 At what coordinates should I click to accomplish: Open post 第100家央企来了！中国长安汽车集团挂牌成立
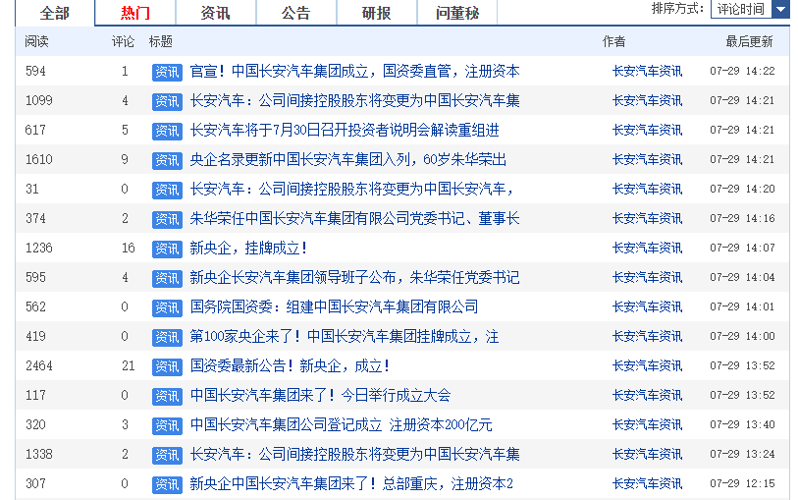344,337
